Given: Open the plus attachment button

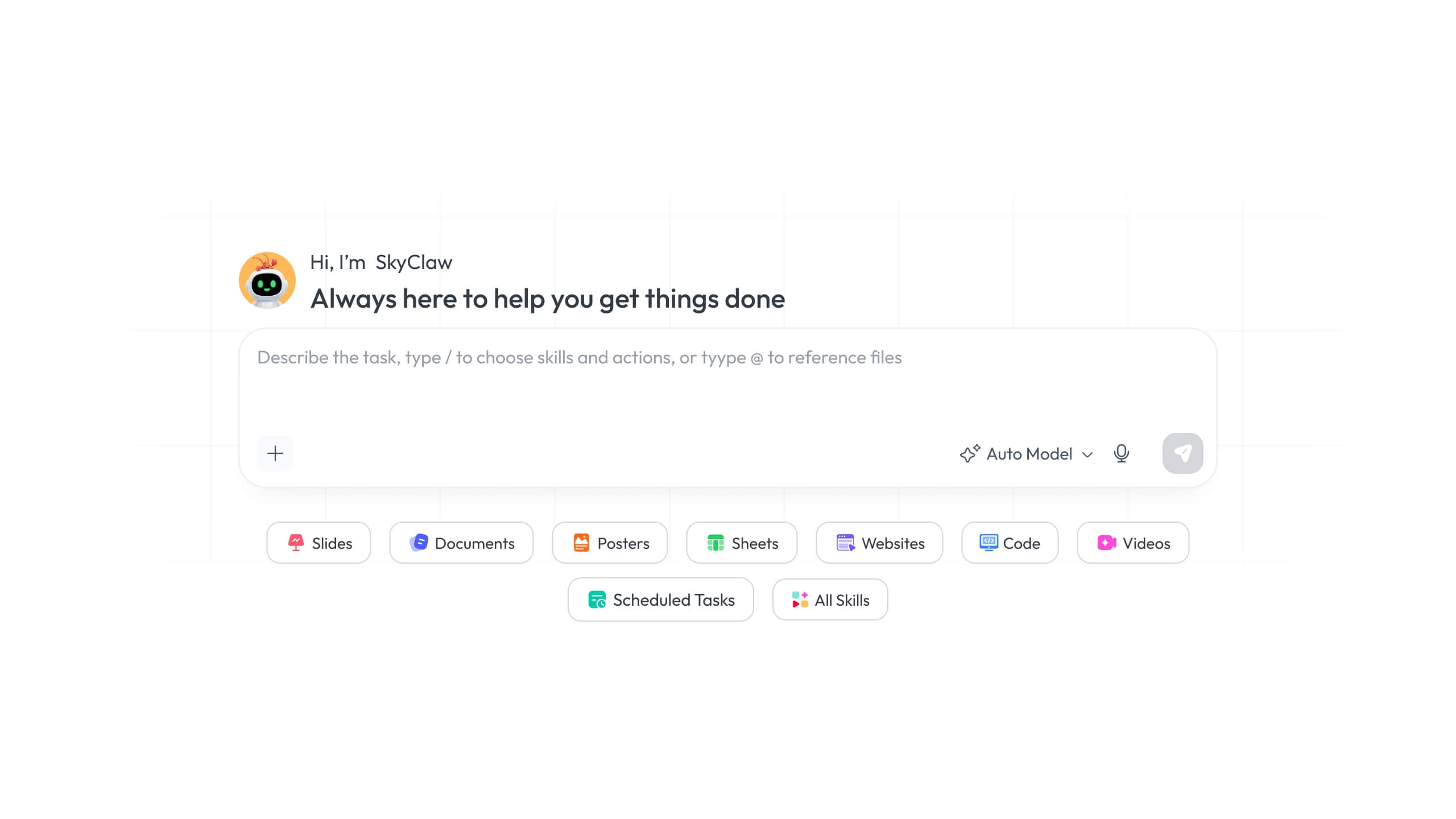Looking at the screenshot, I should coord(275,453).
